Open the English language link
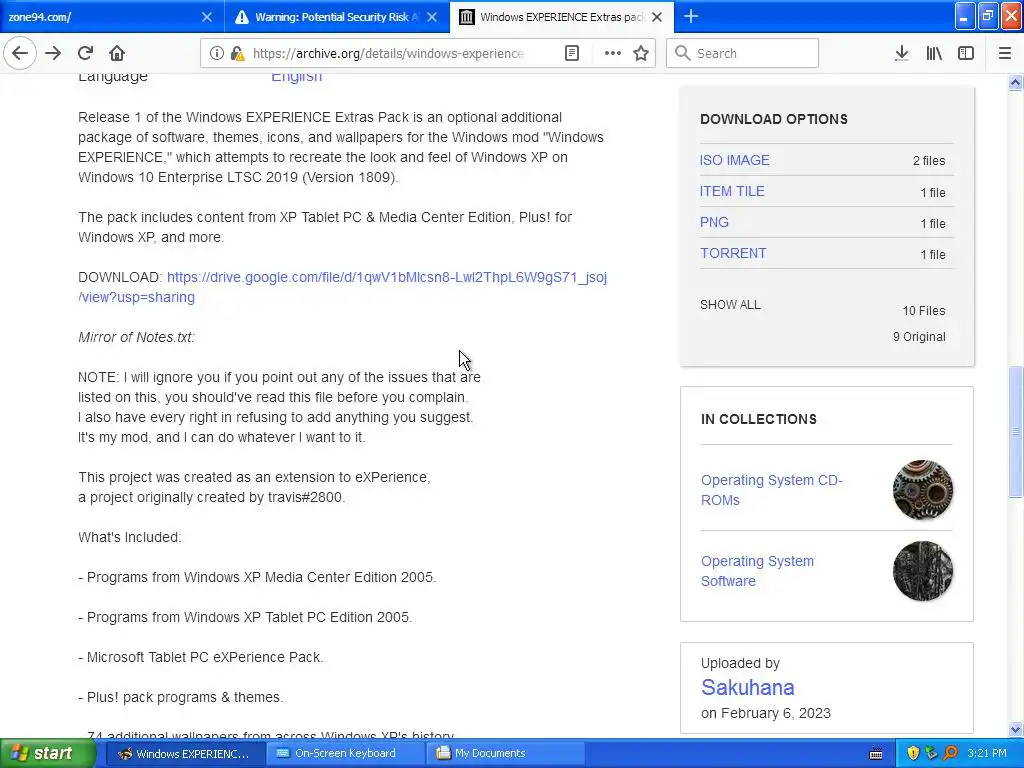The height and width of the screenshot is (768, 1024). tap(296, 76)
